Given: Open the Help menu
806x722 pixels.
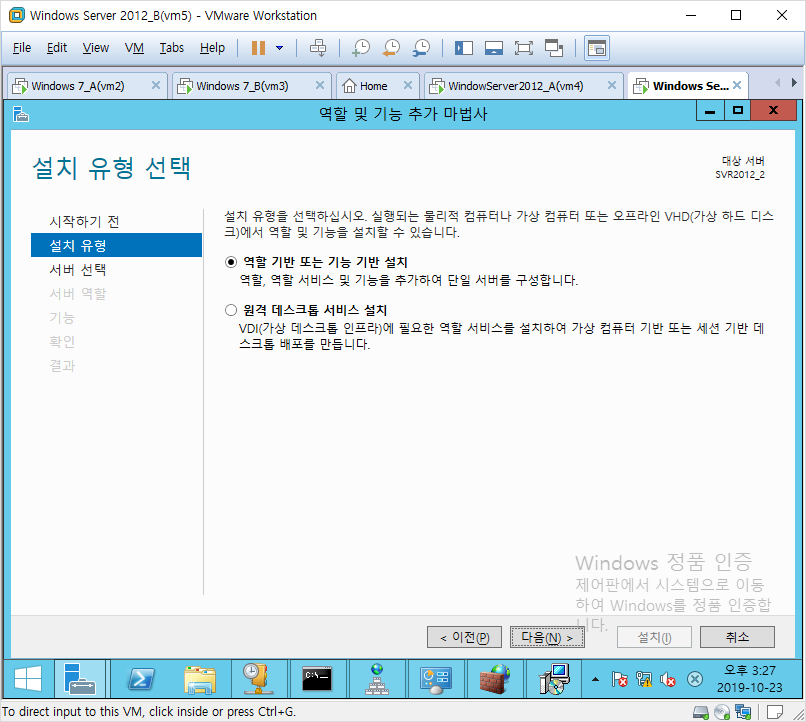Looking at the screenshot, I should (x=212, y=48).
